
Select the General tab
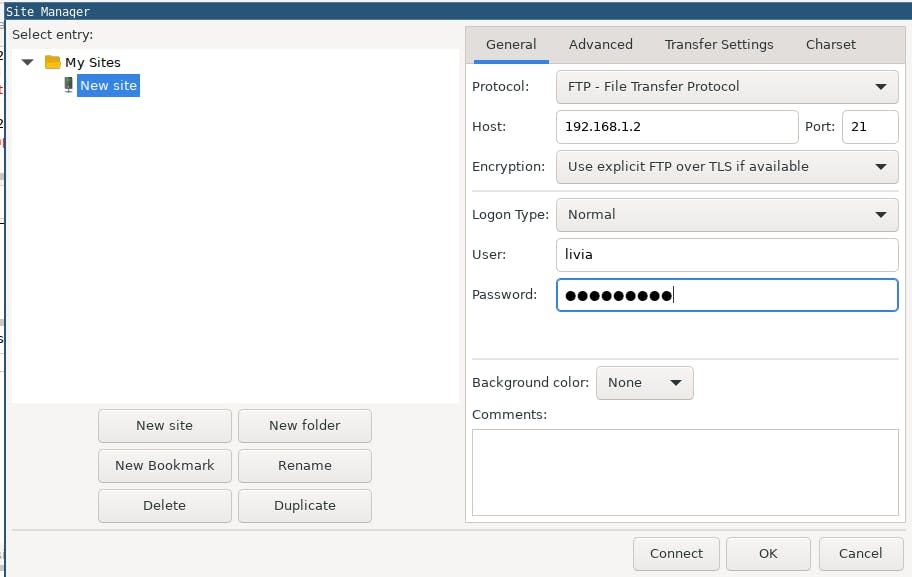point(511,44)
